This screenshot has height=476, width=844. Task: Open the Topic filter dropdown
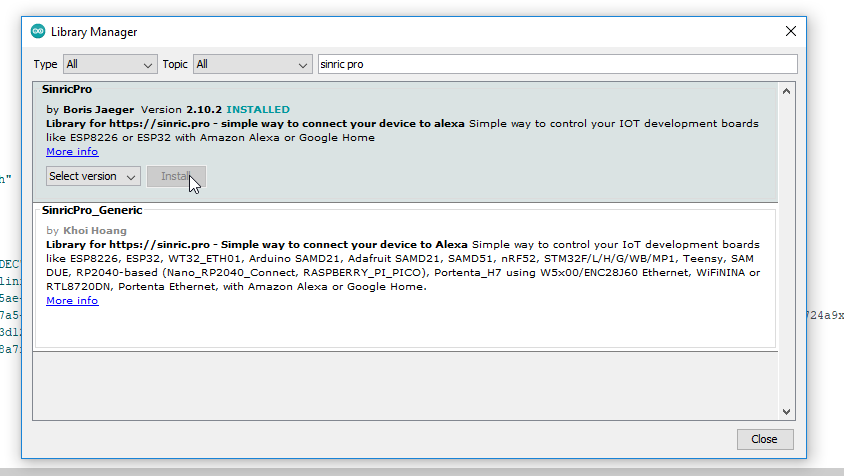coord(252,64)
